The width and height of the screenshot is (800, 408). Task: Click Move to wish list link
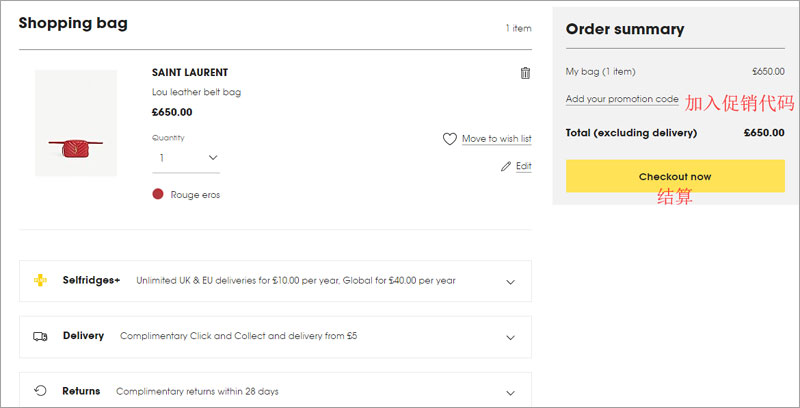(x=496, y=139)
